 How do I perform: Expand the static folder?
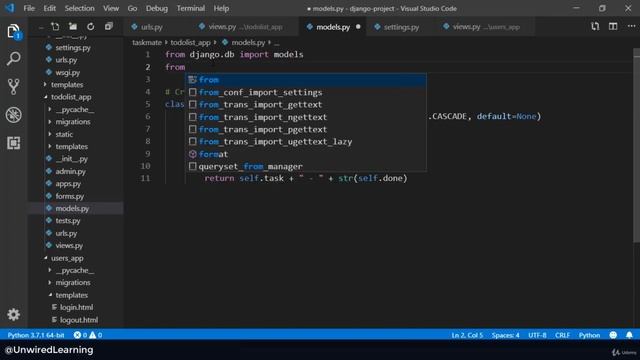[64, 134]
